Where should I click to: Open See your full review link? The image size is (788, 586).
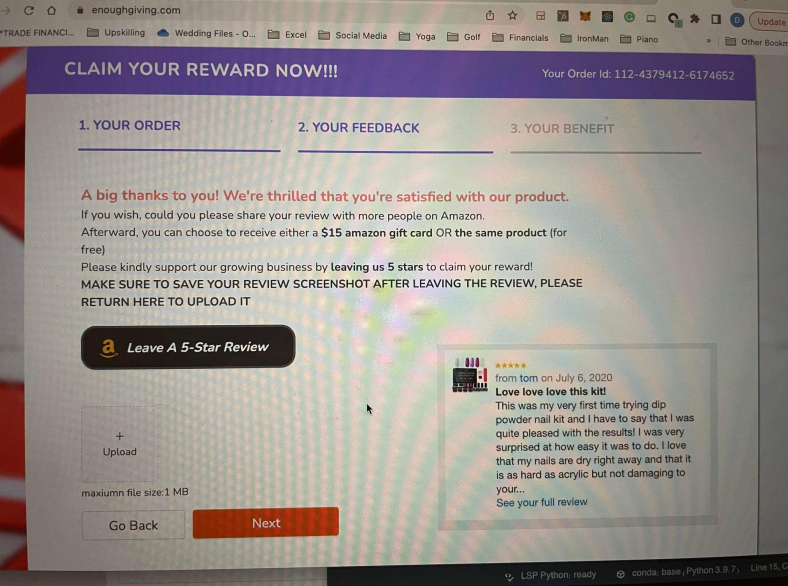tap(542, 502)
